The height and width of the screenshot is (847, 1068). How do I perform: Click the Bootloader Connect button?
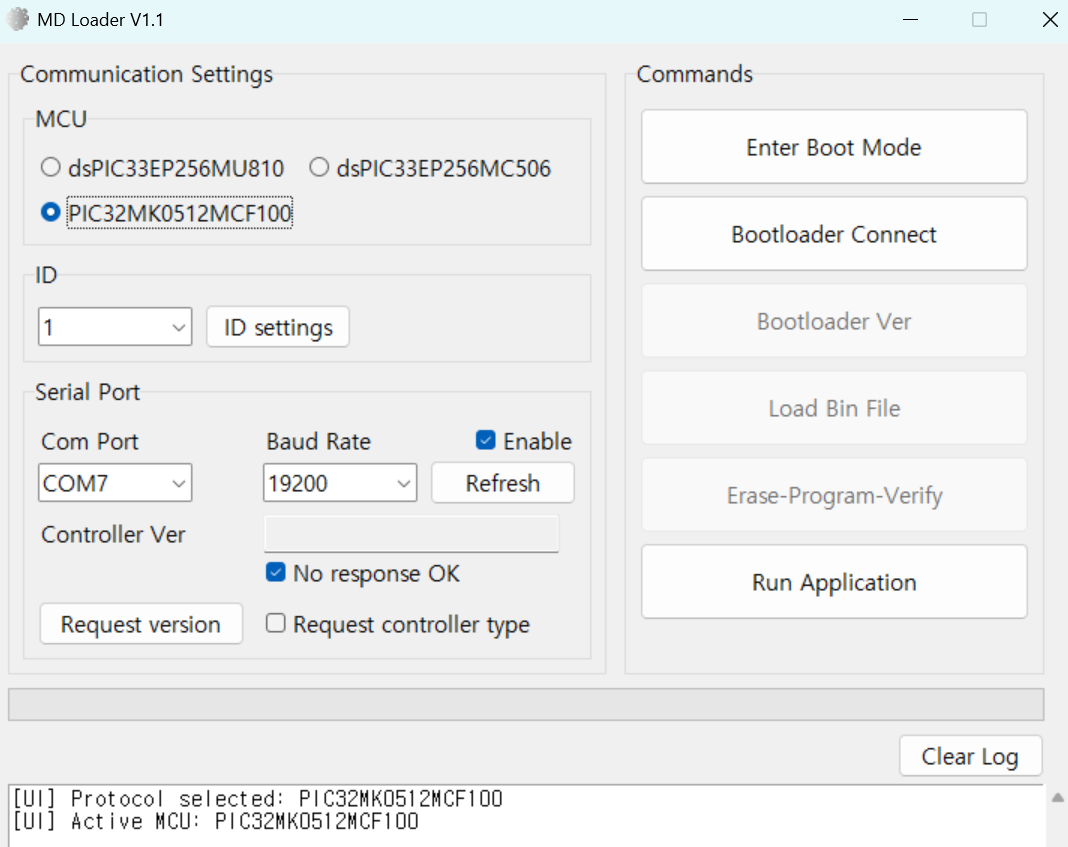point(834,234)
